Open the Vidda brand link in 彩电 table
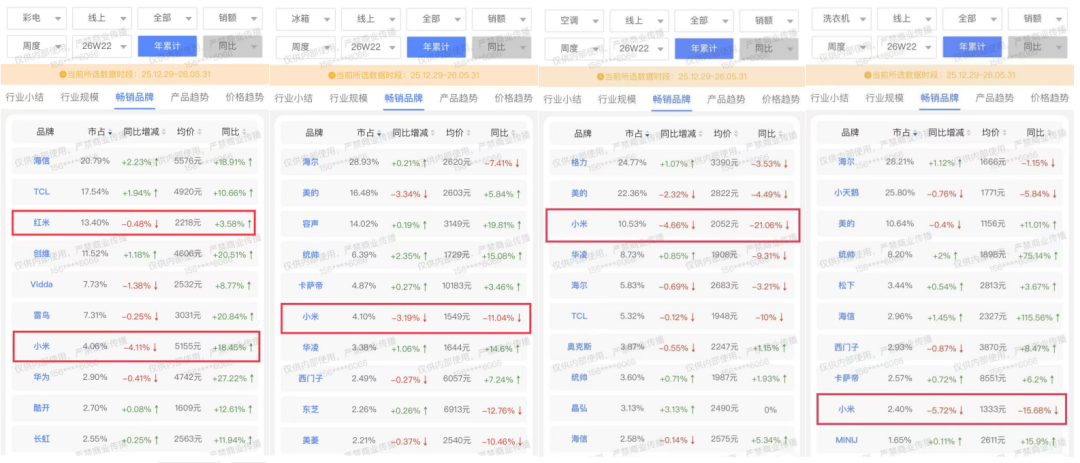 click(x=41, y=284)
